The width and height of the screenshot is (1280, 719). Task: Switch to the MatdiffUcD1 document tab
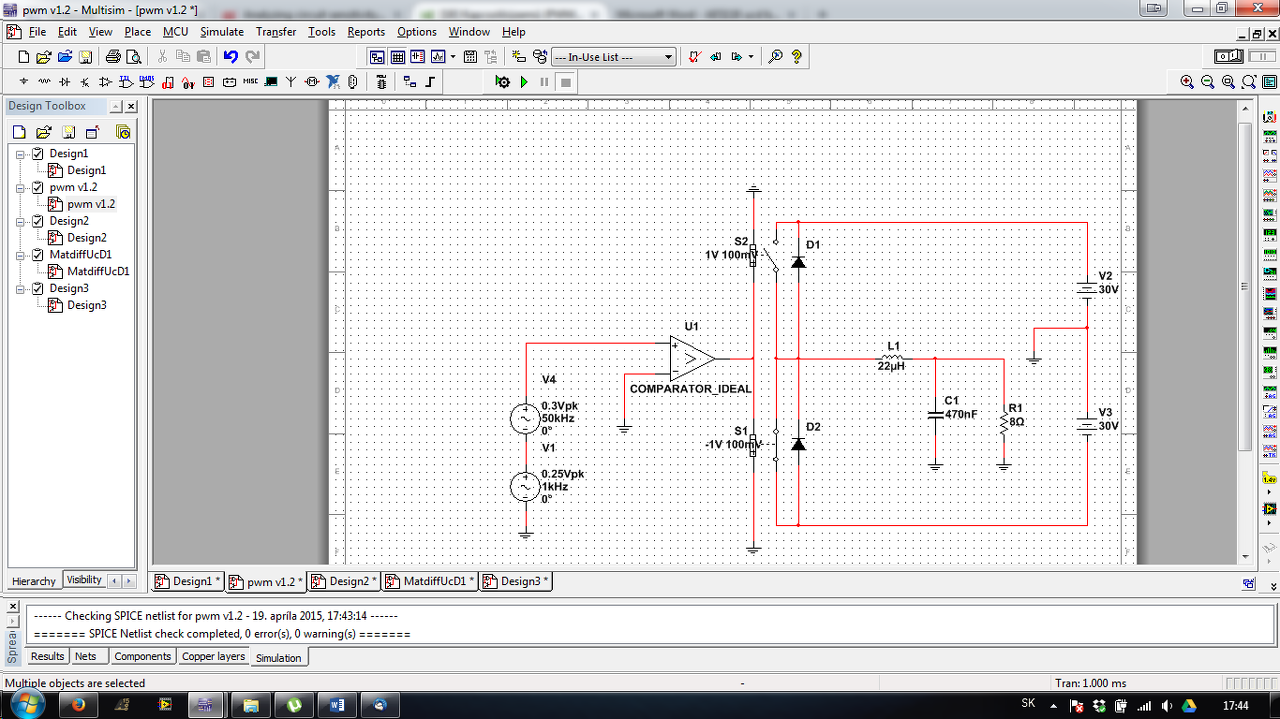tap(430, 581)
